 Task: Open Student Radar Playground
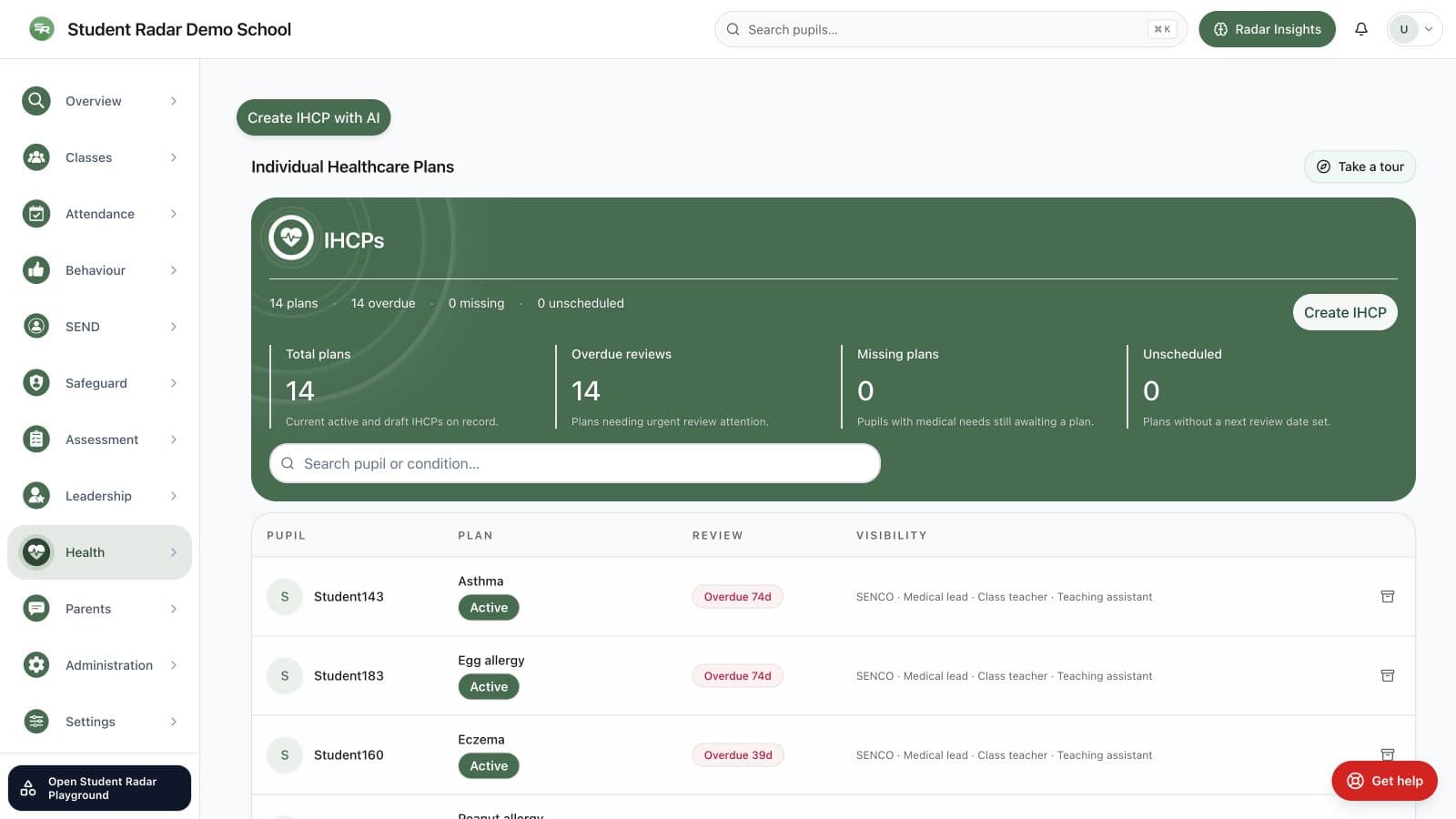(x=99, y=788)
